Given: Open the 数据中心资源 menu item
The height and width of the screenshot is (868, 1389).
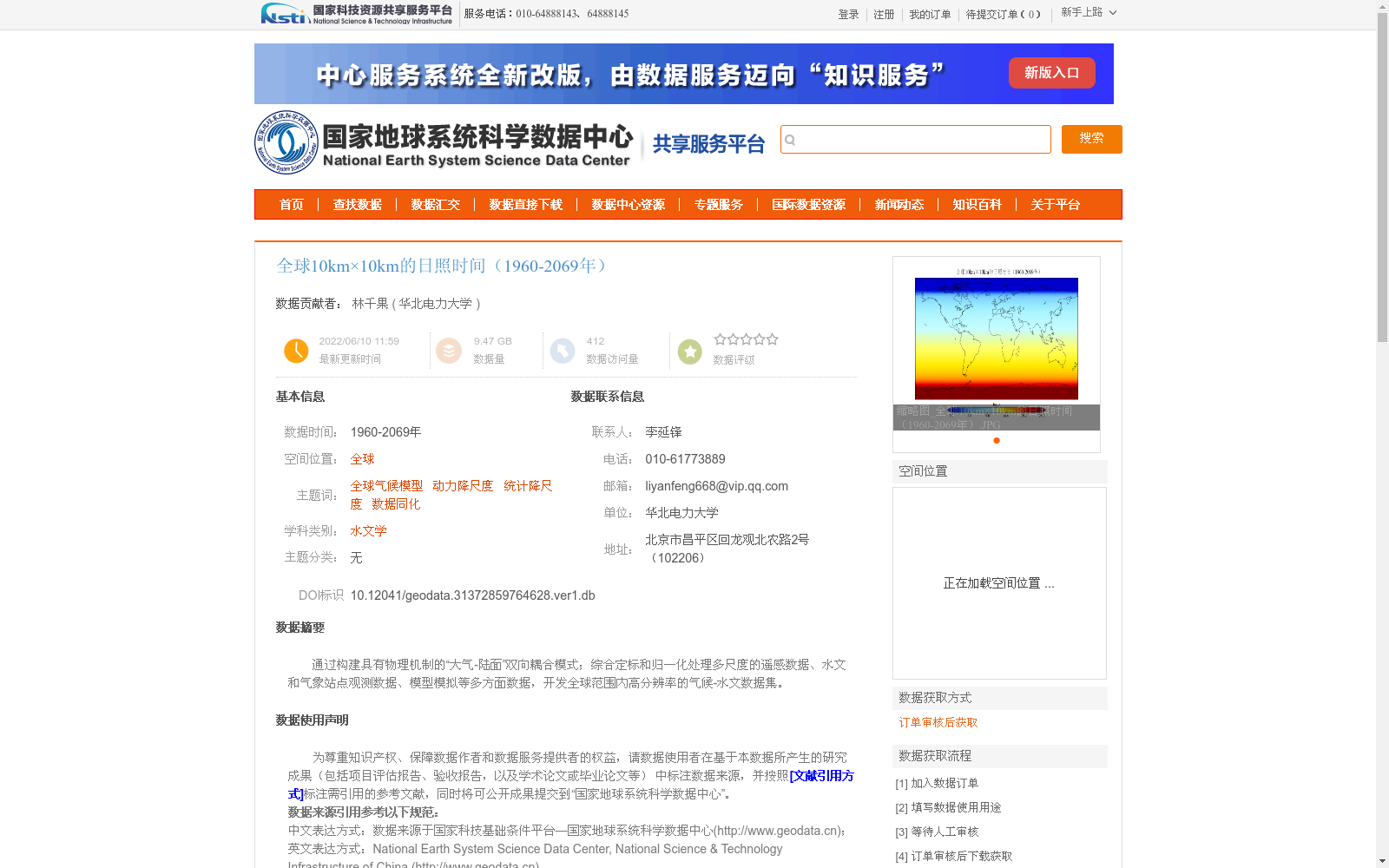Looking at the screenshot, I should [x=629, y=205].
